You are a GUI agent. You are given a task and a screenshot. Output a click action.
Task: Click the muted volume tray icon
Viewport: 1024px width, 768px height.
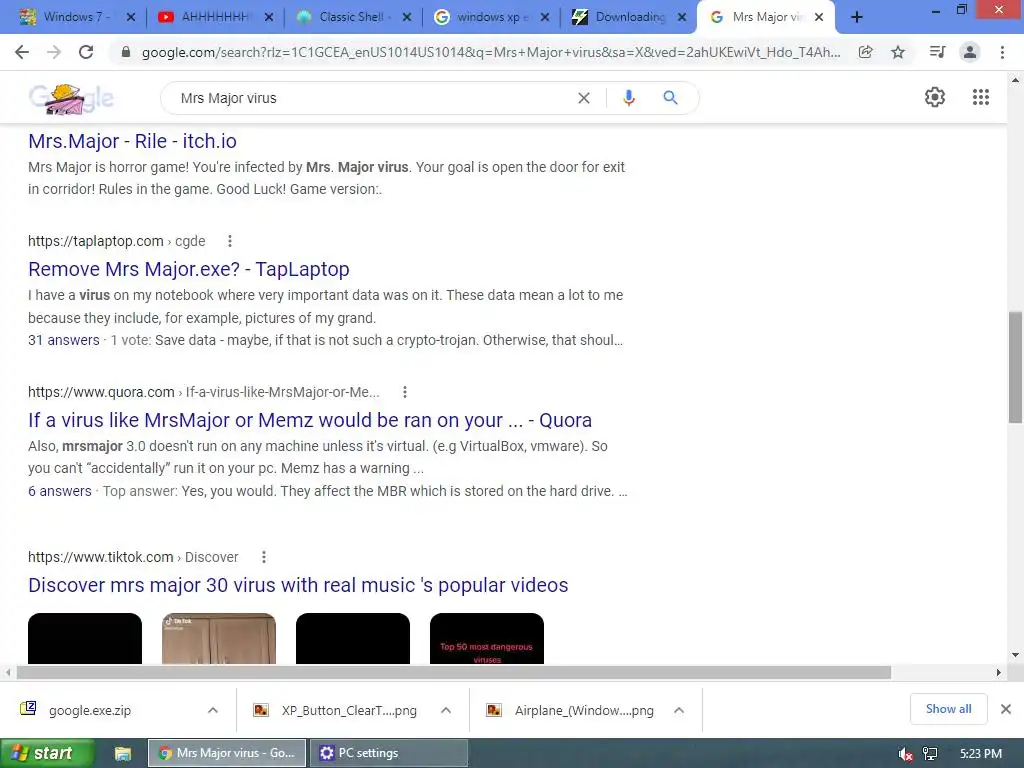click(905, 754)
